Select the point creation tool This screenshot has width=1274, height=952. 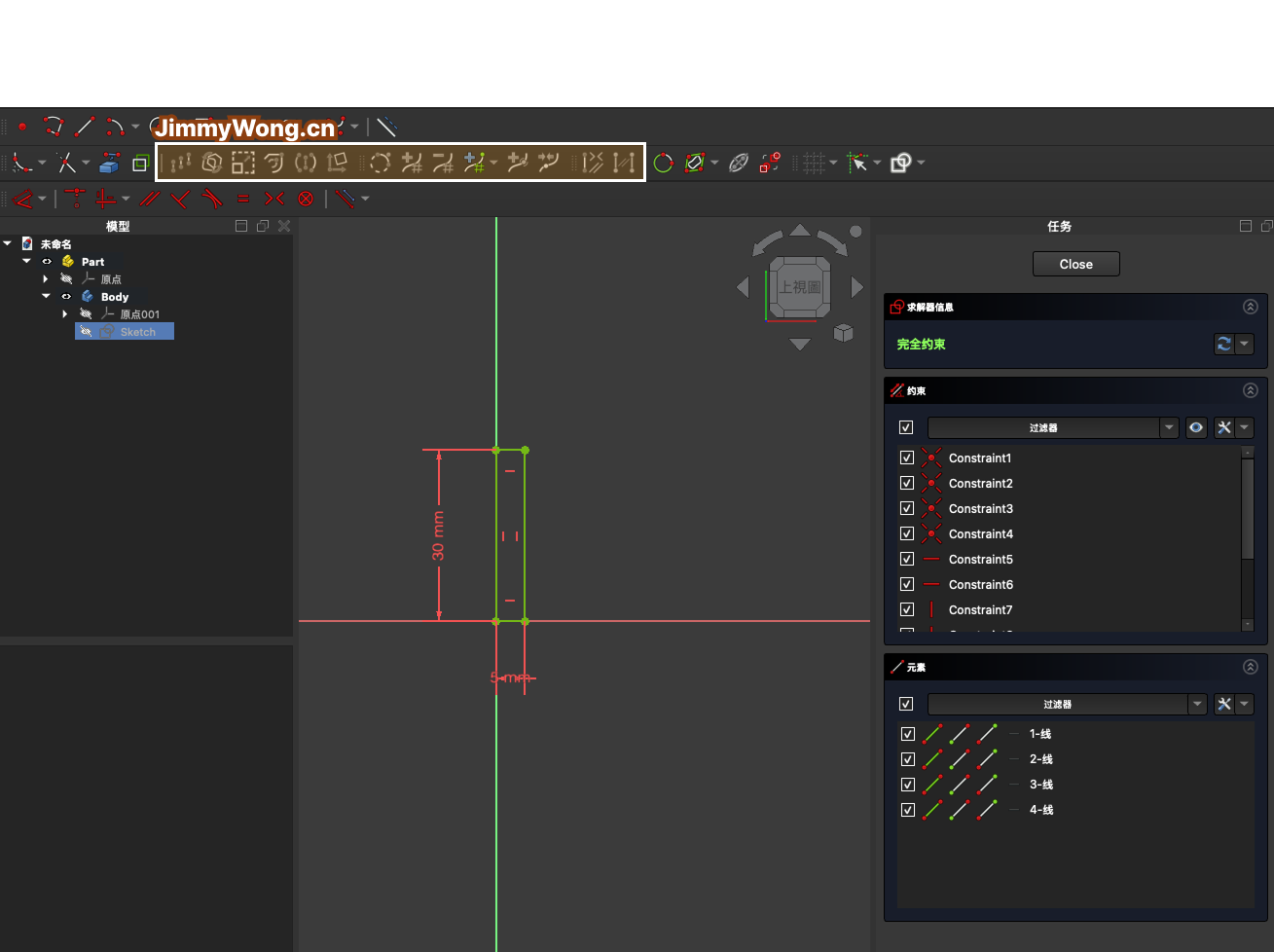[x=22, y=127]
